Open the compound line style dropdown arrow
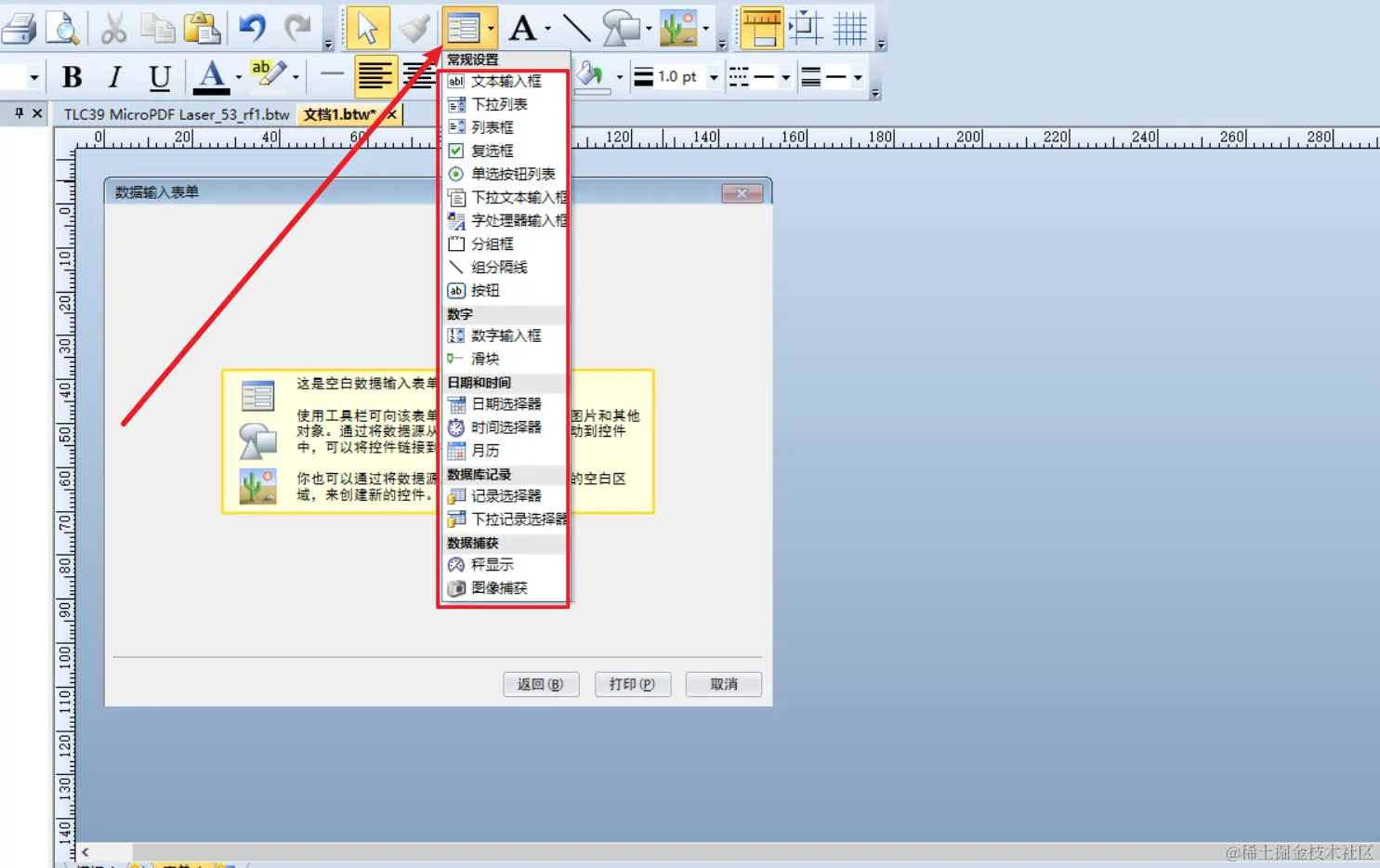 point(857,77)
